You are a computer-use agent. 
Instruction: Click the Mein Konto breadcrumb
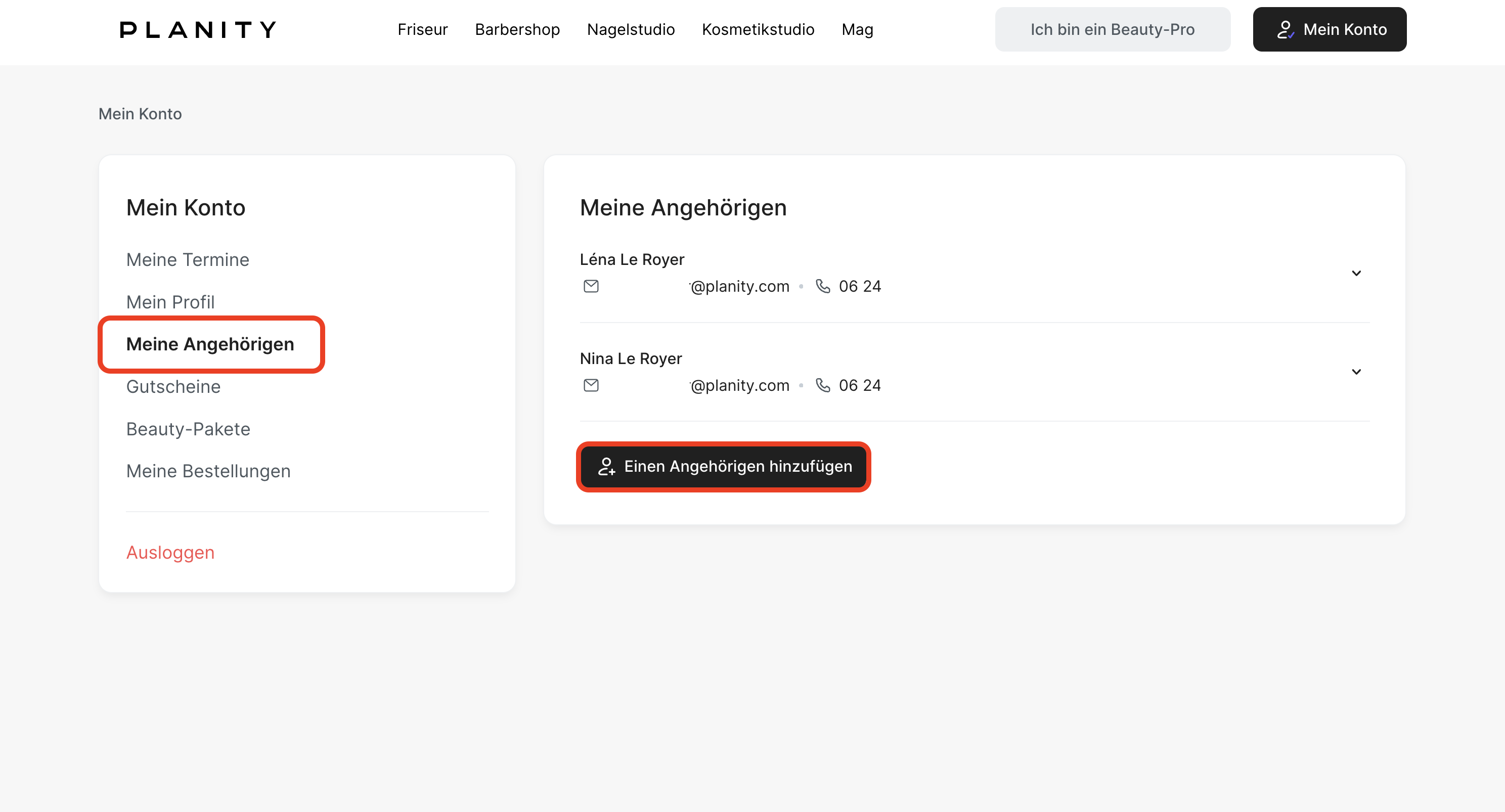tap(140, 114)
